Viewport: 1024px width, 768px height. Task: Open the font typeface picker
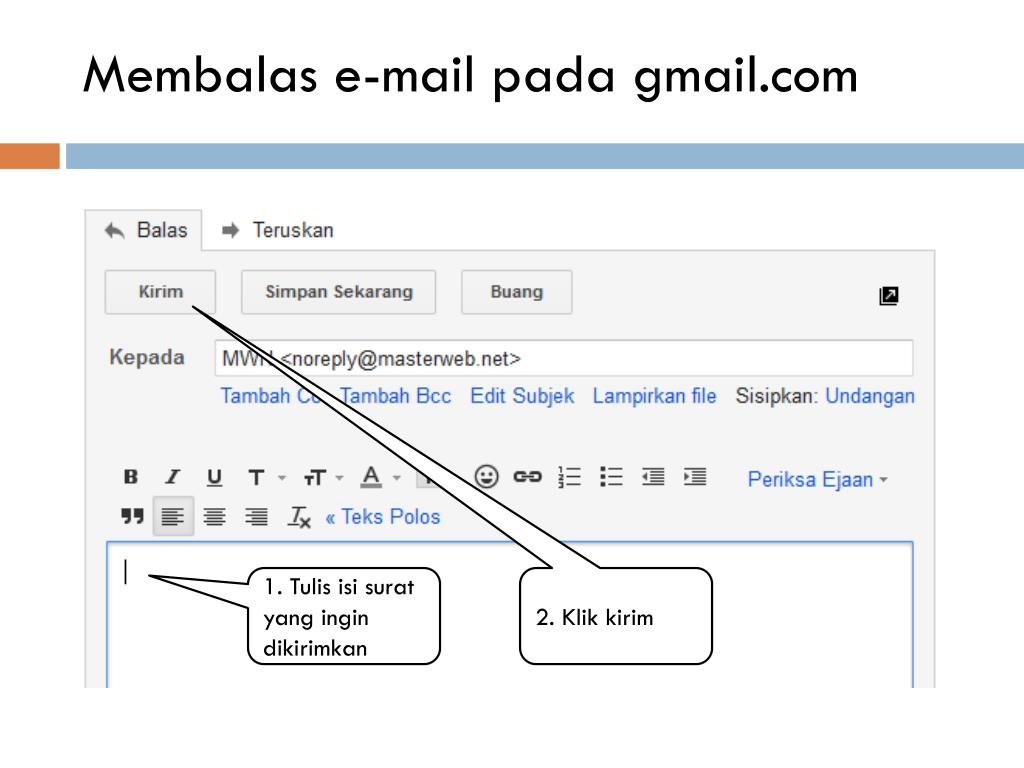point(265,477)
